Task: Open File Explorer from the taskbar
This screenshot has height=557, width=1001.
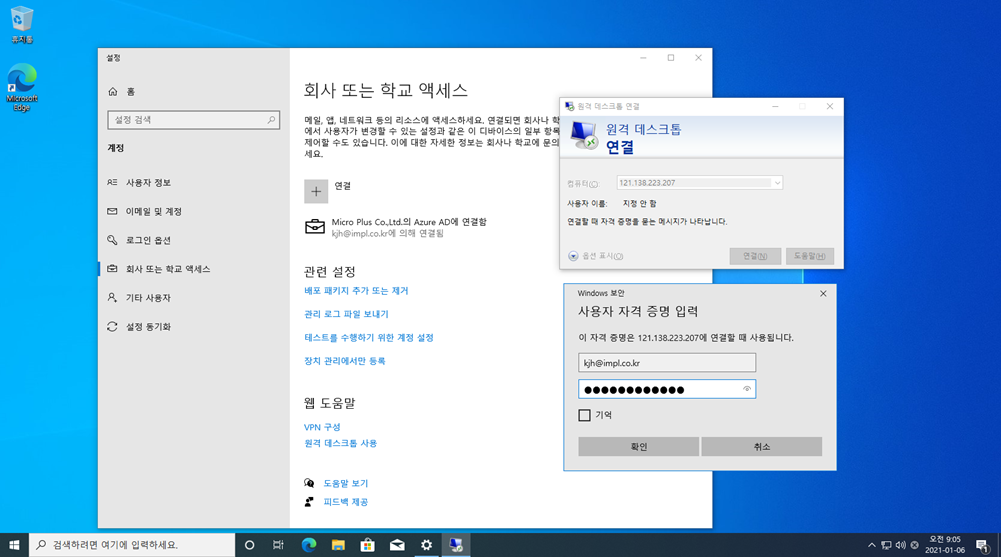Action: pyautogui.click(x=338, y=545)
